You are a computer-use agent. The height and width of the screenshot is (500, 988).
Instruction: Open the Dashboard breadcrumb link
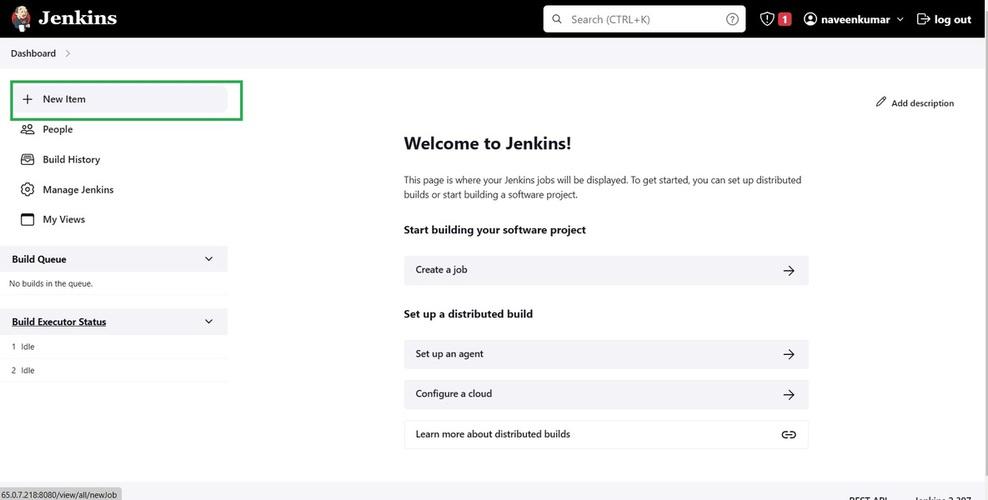click(33, 53)
